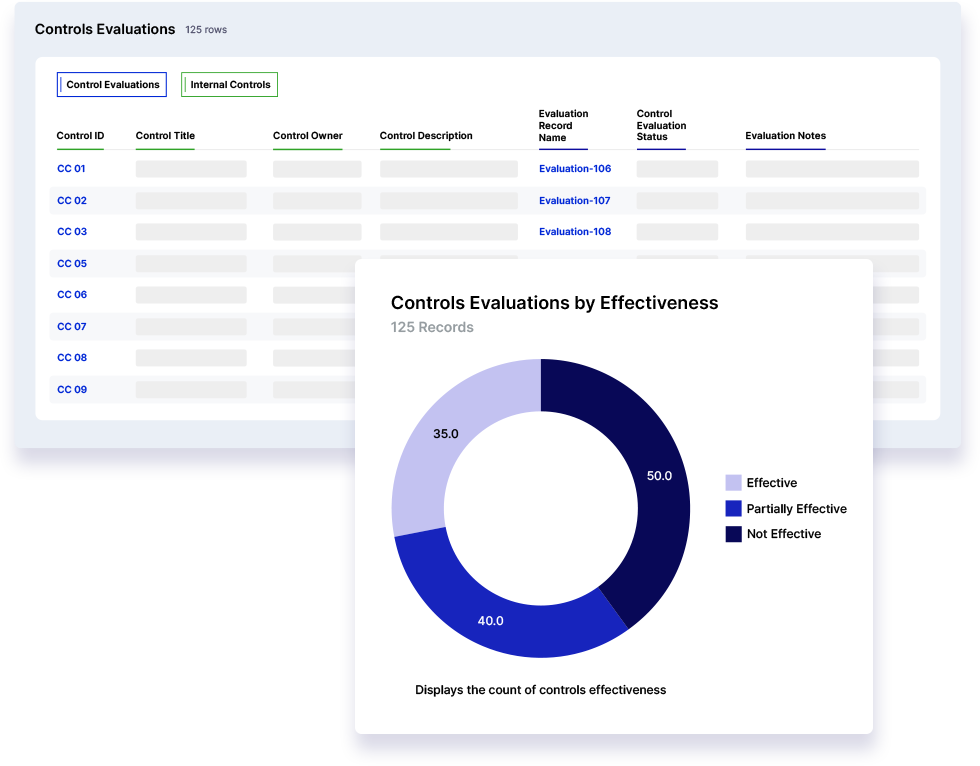Open the CC 09 control link
This screenshot has height=766, width=980.
point(72,390)
